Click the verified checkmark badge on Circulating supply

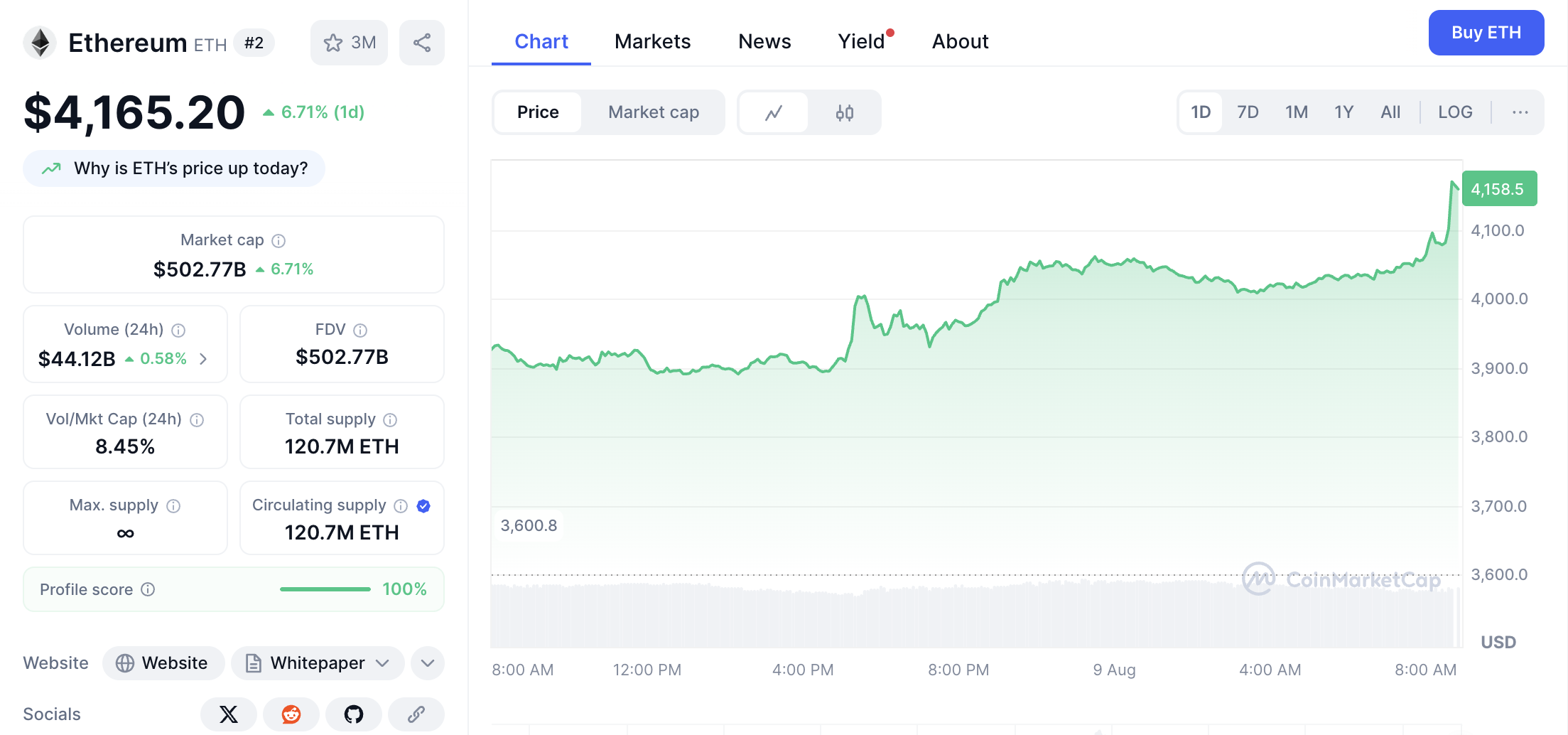423,506
